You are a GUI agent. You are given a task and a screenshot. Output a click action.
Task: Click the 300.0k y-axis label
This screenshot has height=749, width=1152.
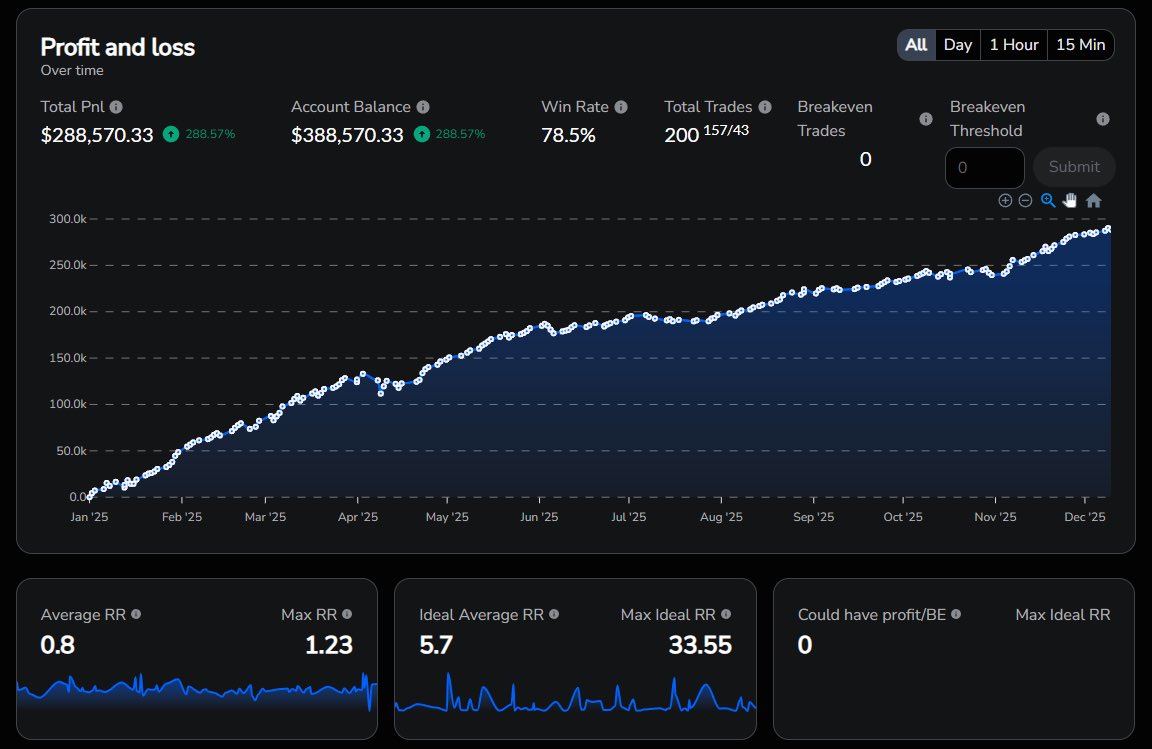(68, 219)
